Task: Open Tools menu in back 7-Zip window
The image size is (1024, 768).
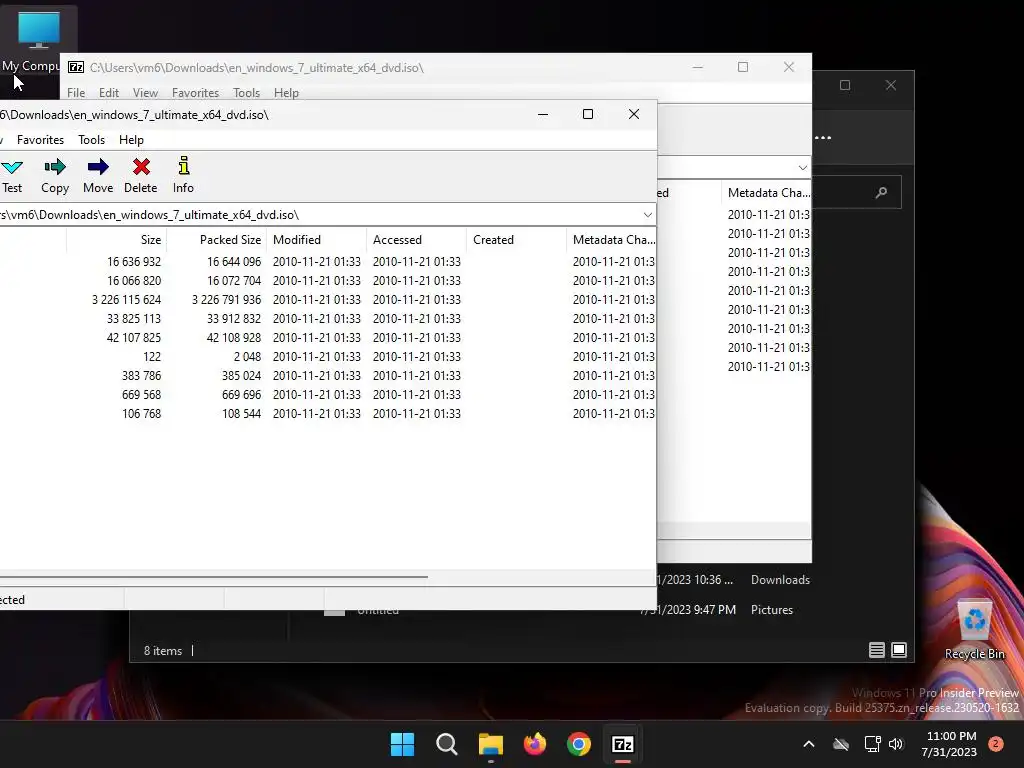Action: [246, 93]
